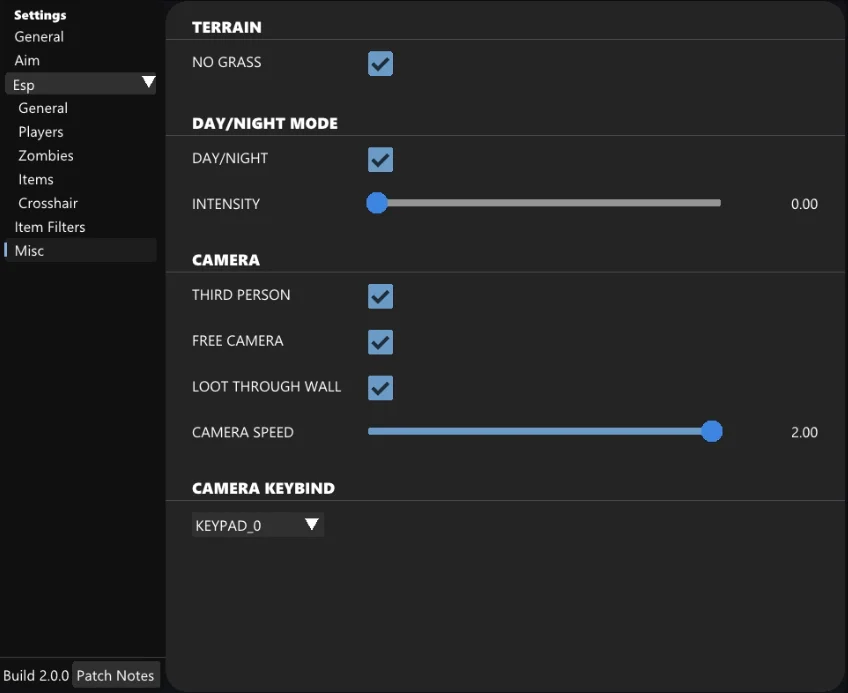
Task: Open the Item Filters page
Action: [x=50, y=227]
